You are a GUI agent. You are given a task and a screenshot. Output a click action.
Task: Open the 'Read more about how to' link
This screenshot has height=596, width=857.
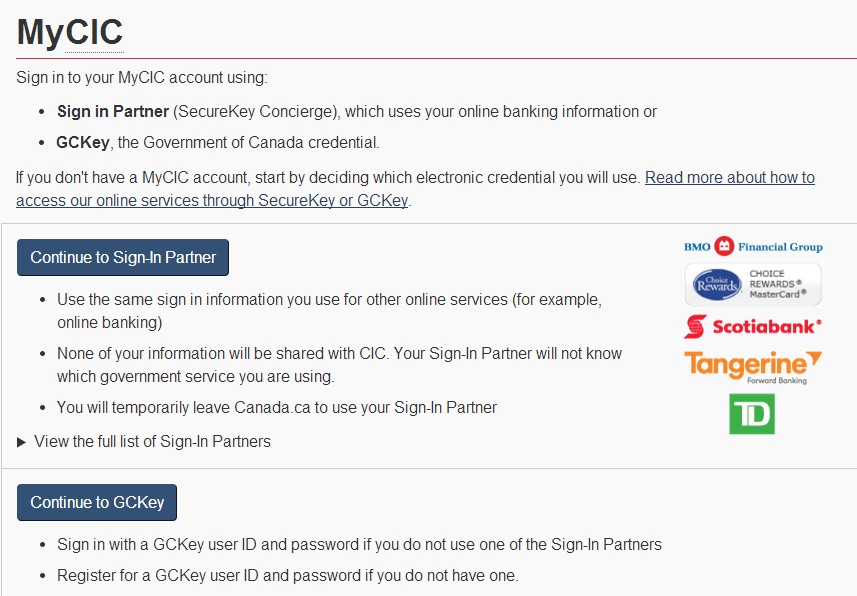[730, 178]
